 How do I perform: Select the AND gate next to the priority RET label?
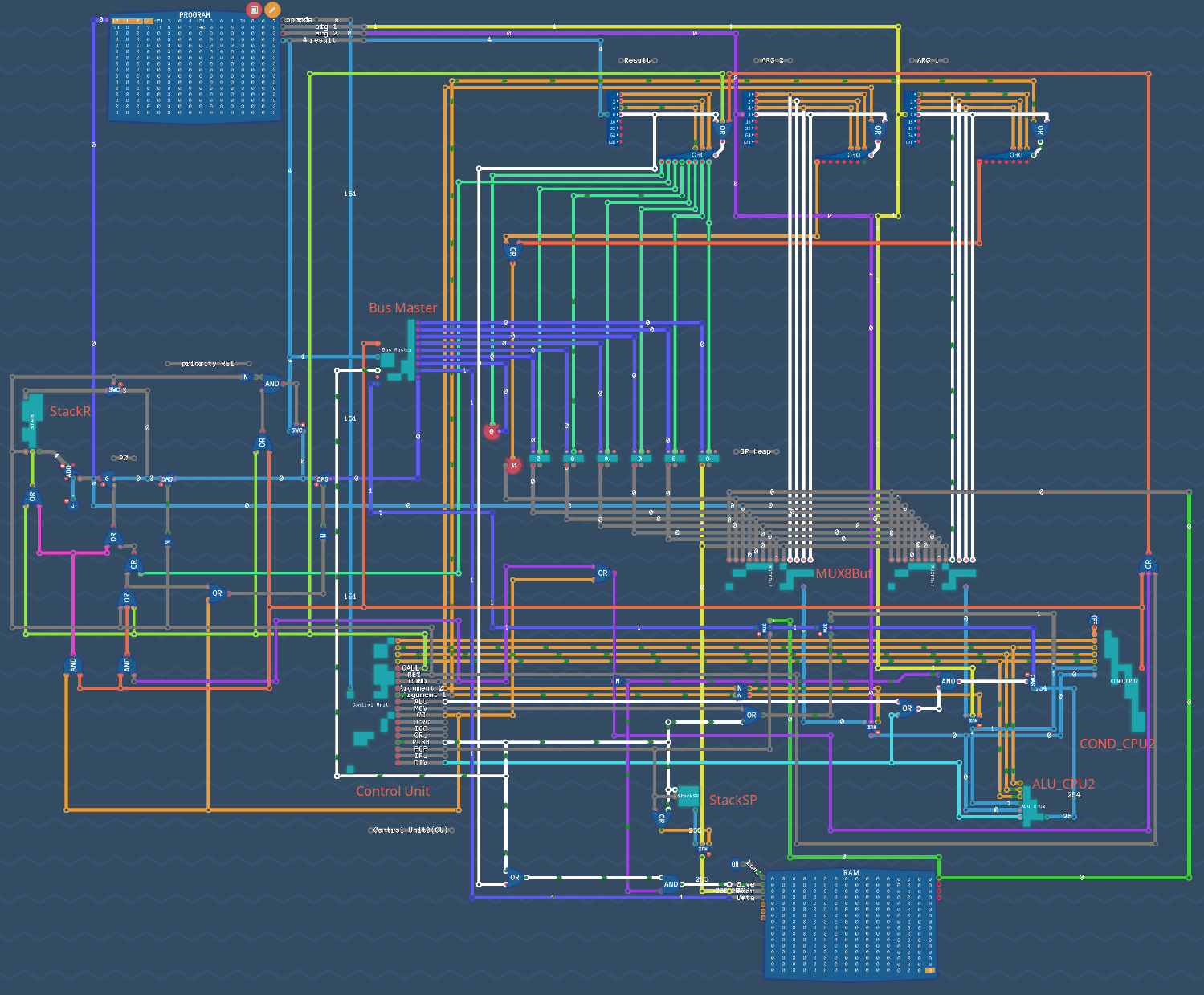pyautogui.click(x=271, y=384)
